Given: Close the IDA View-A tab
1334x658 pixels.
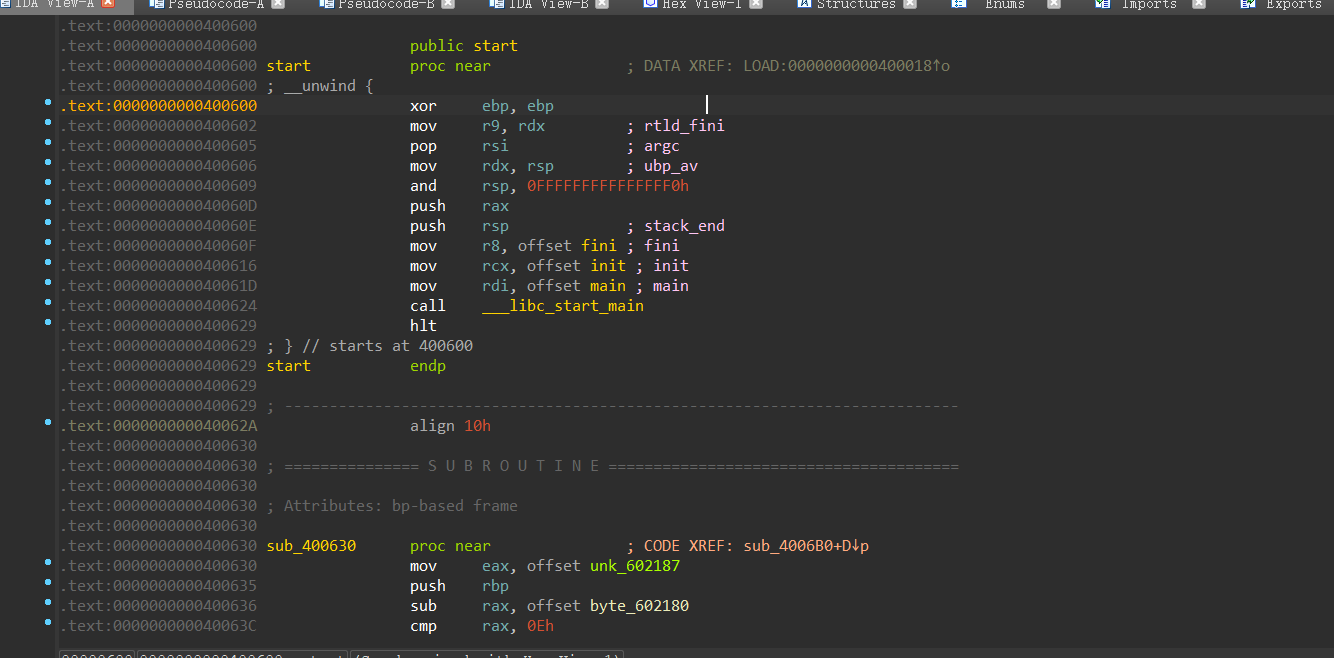Looking at the screenshot, I should (x=108, y=4).
